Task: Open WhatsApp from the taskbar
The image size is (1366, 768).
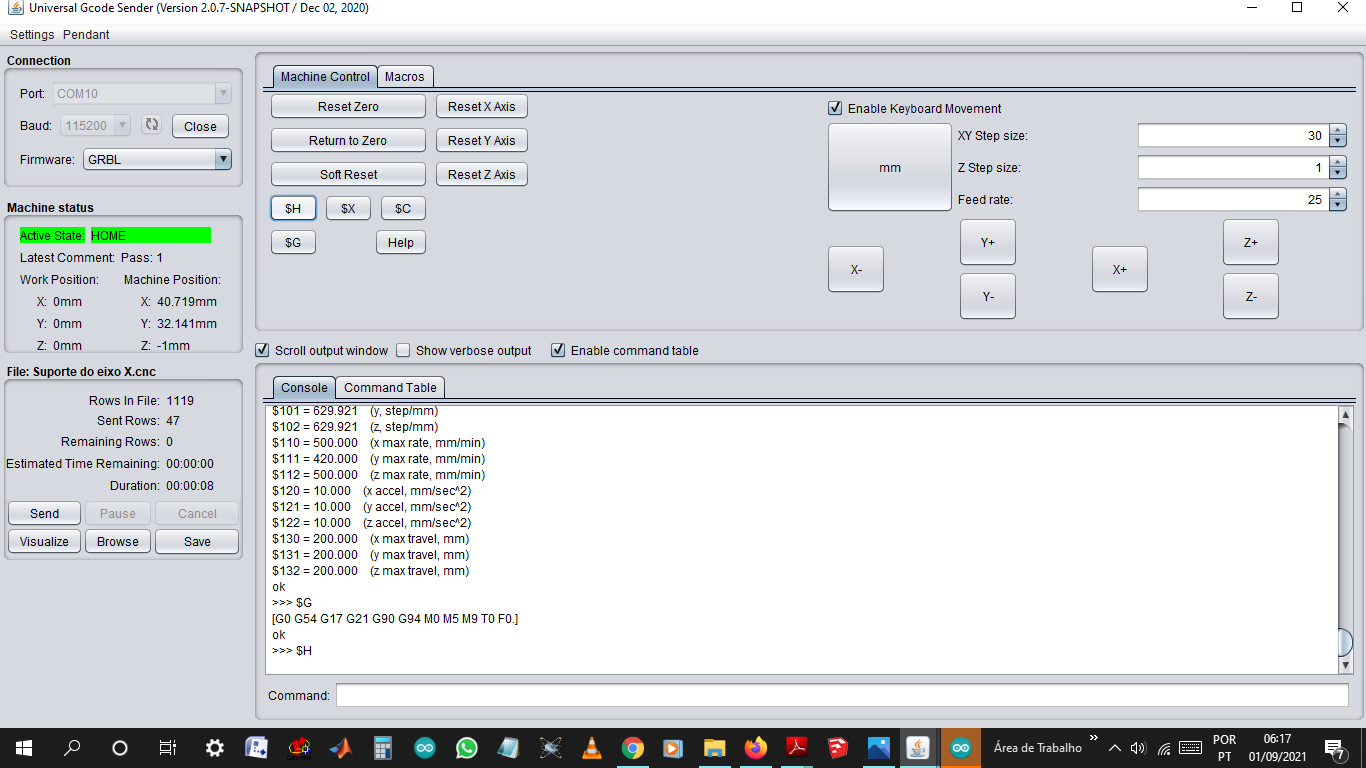Action: 467,747
